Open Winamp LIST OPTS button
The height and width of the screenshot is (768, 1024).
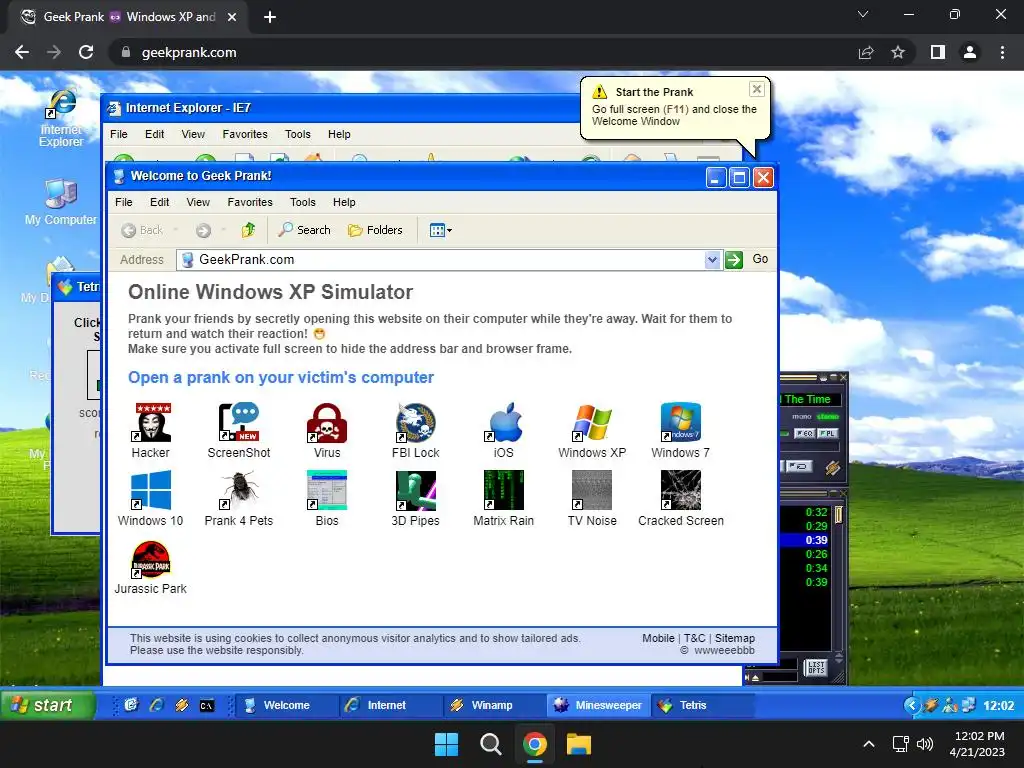pyautogui.click(x=816, y=667)
